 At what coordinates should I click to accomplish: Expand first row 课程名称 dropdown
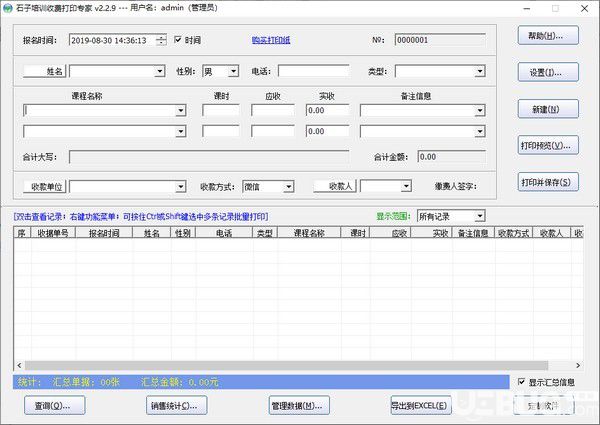(181, 111)
